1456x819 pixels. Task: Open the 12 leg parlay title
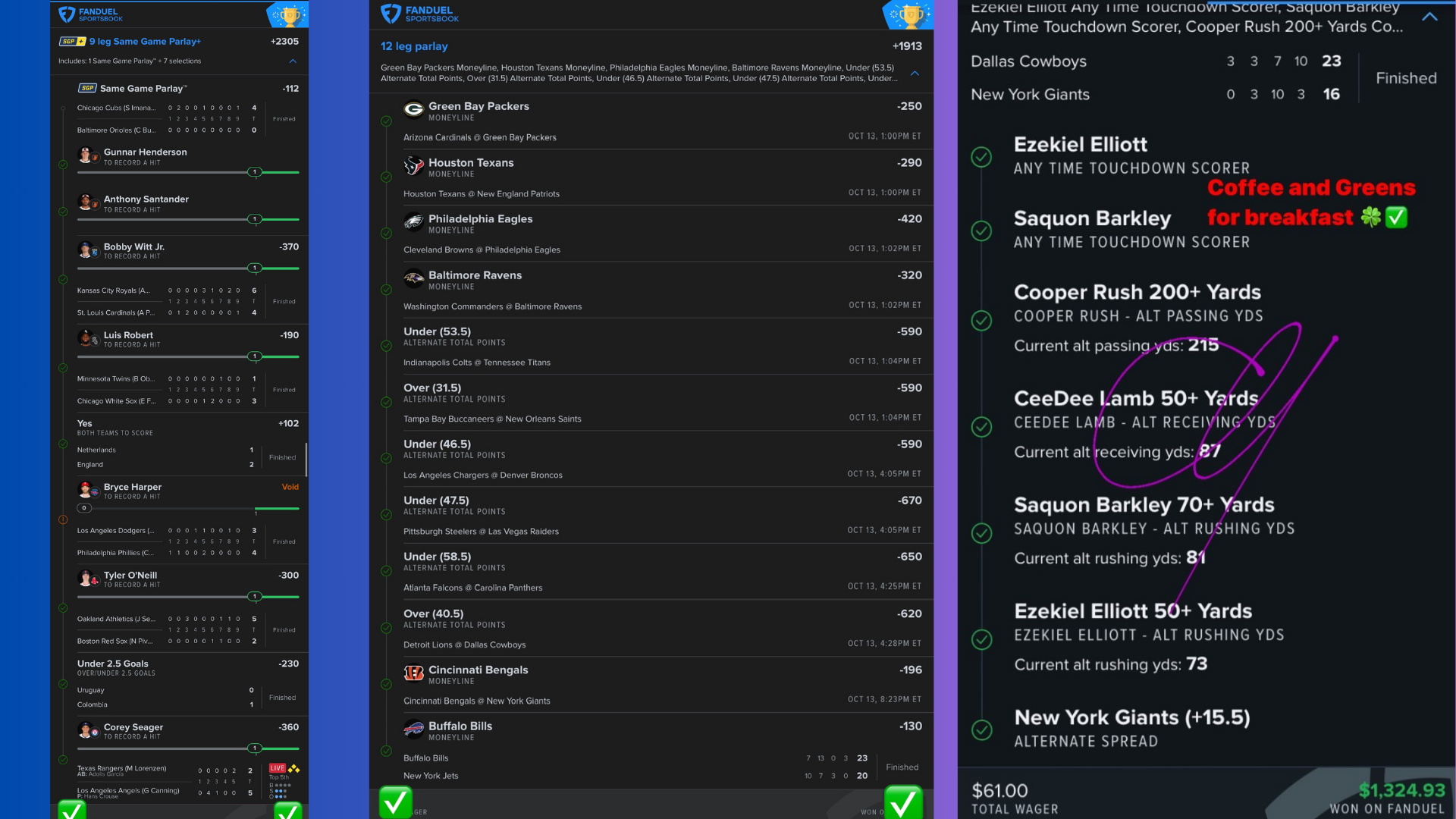click(414, 46)
